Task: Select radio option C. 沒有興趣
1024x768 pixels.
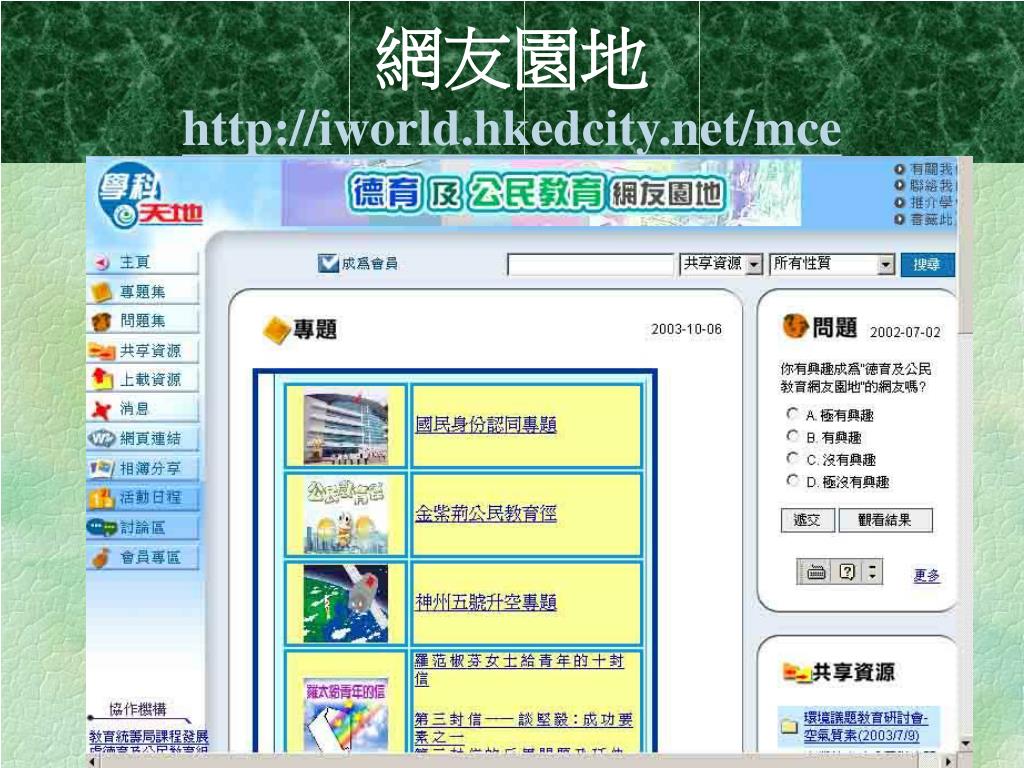Action: coord(792,458)
